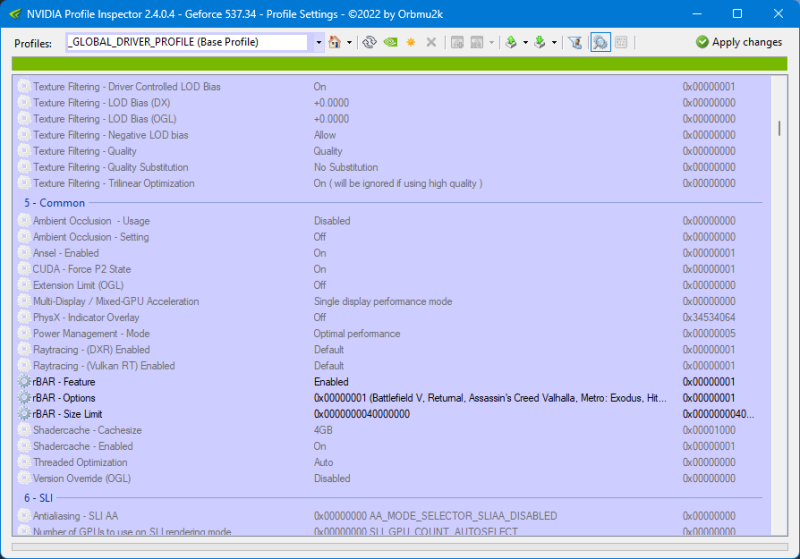The width and height of the screenshot is (800, 559).
Task: Click the _GLOBAL_DRIVER_PROFILE profile name field
Action: (187, 42)
